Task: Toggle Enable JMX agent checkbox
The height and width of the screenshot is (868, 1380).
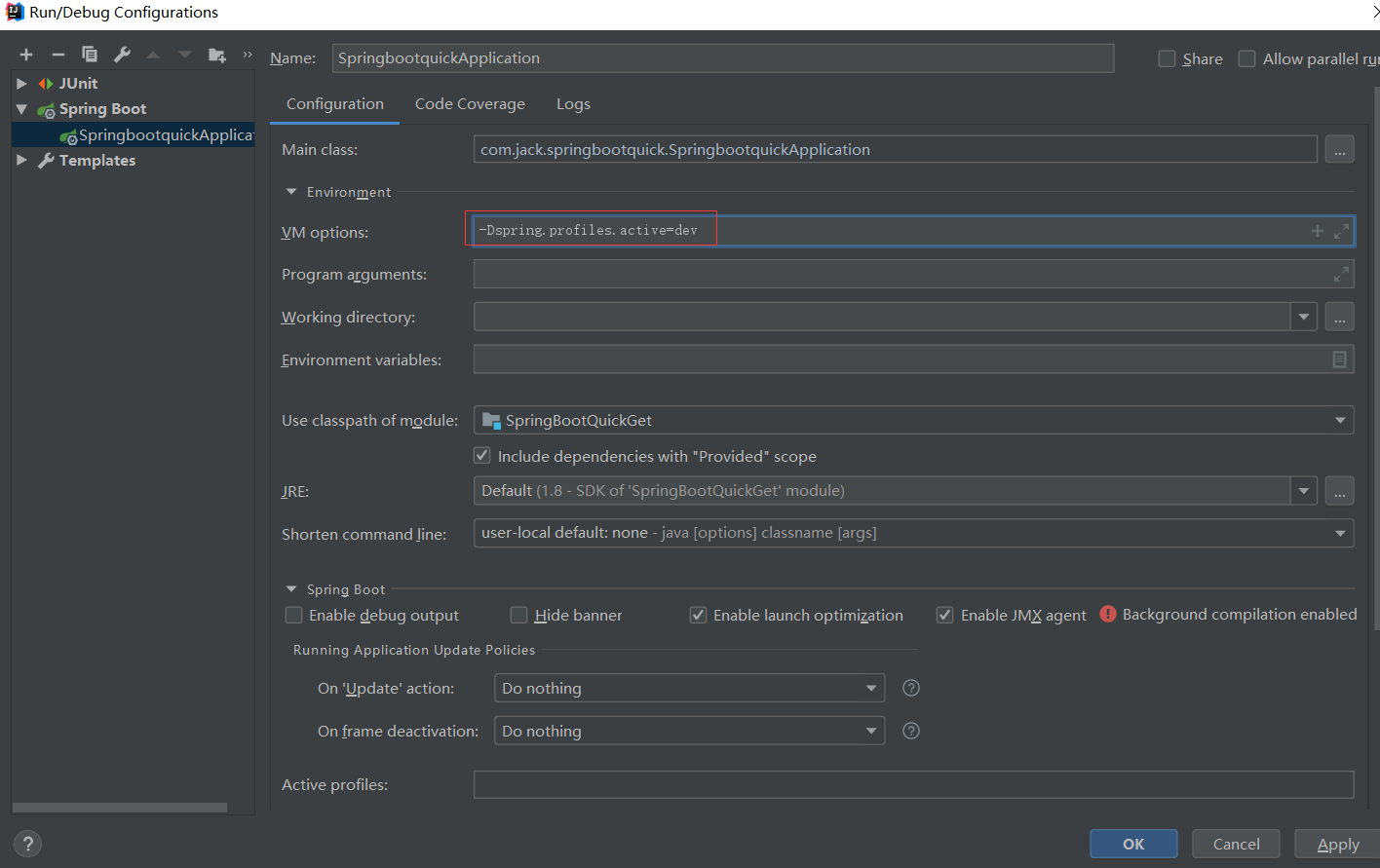Action: [x=944, y=615]
